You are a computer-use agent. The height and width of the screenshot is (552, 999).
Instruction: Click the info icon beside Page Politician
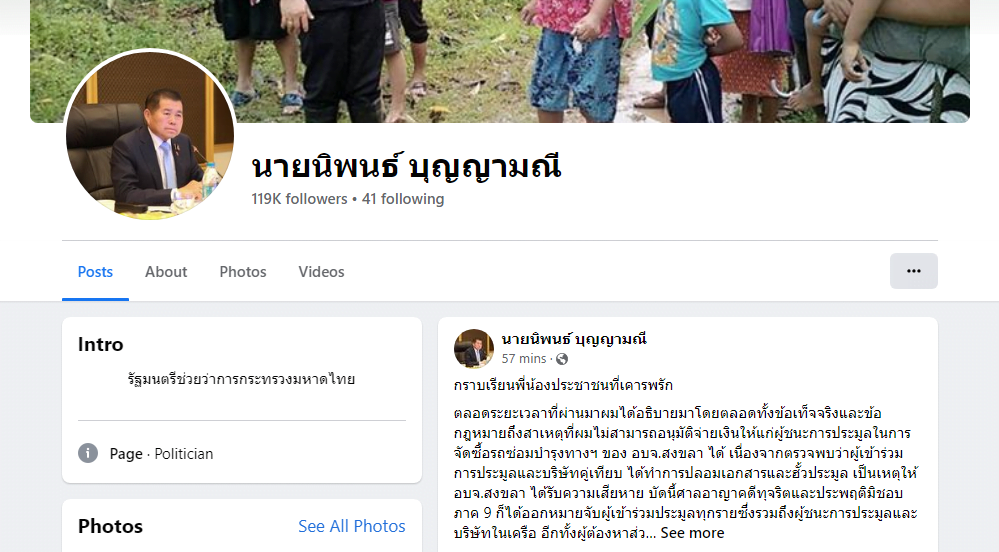pyautogui.click(x=88, y=453)
